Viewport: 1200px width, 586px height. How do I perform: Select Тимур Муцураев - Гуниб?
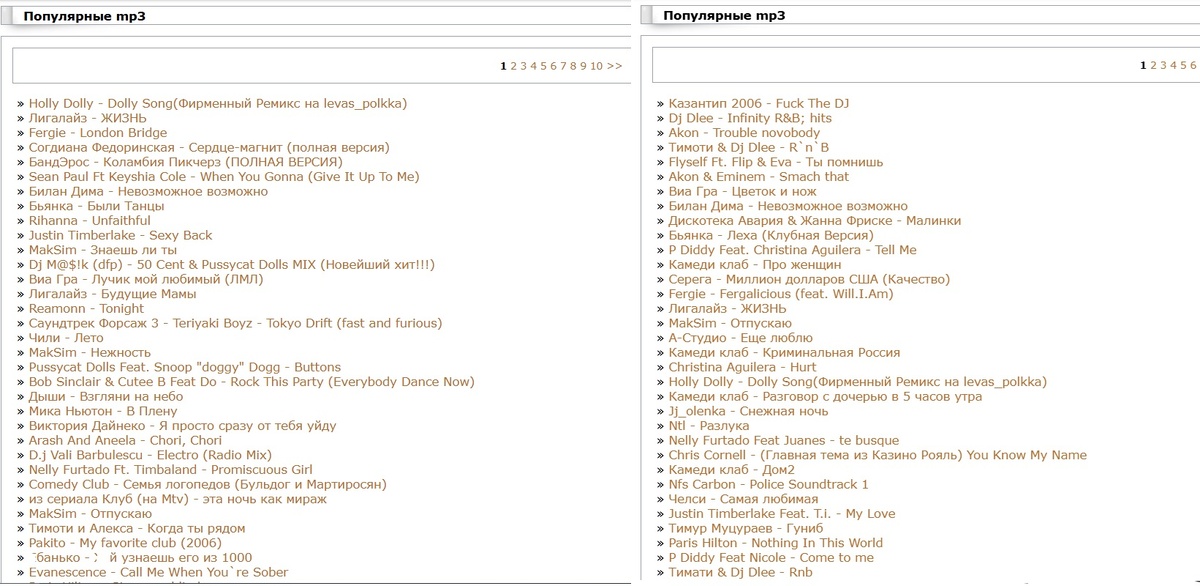point(746,529)
